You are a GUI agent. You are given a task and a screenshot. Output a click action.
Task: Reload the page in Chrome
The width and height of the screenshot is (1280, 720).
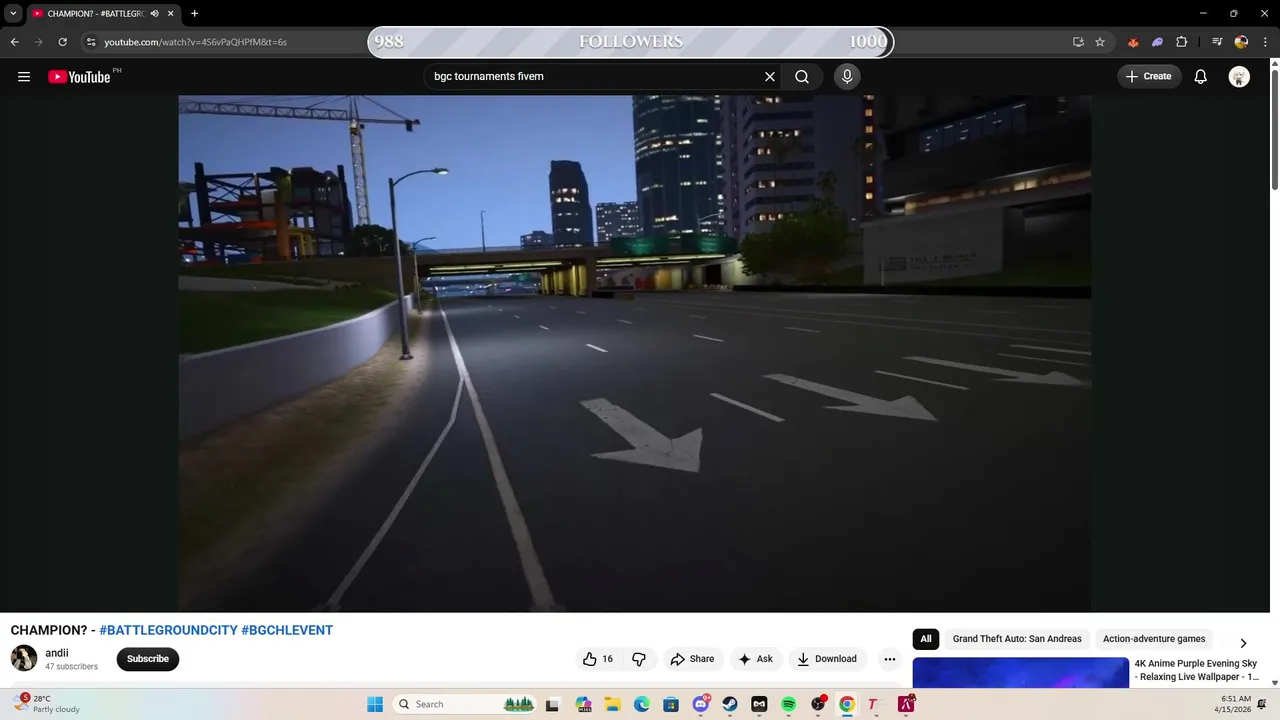[x=62, y=42]
